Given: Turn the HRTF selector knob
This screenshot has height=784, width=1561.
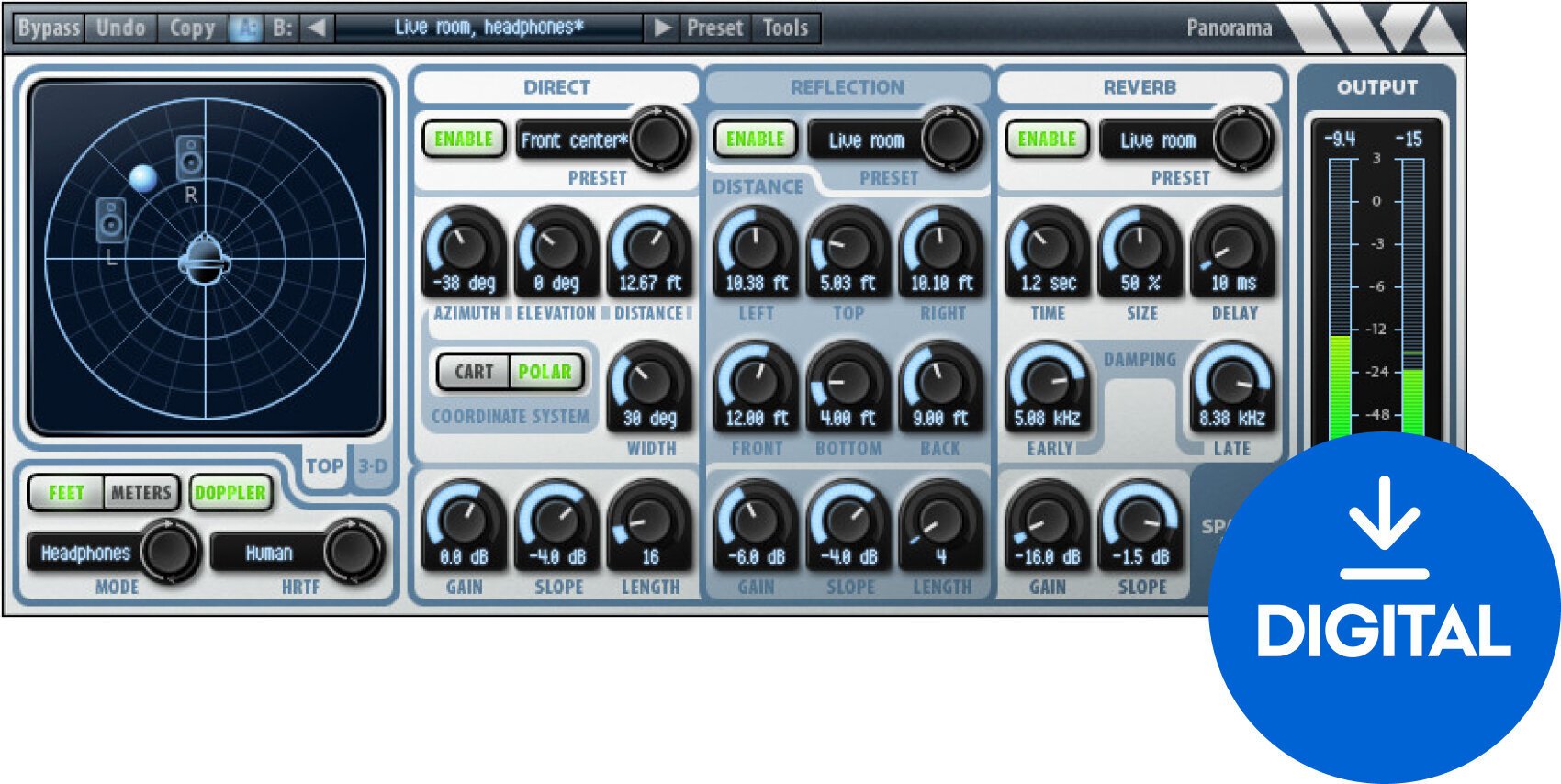Looking at the screenshot, I should [354, 551].
